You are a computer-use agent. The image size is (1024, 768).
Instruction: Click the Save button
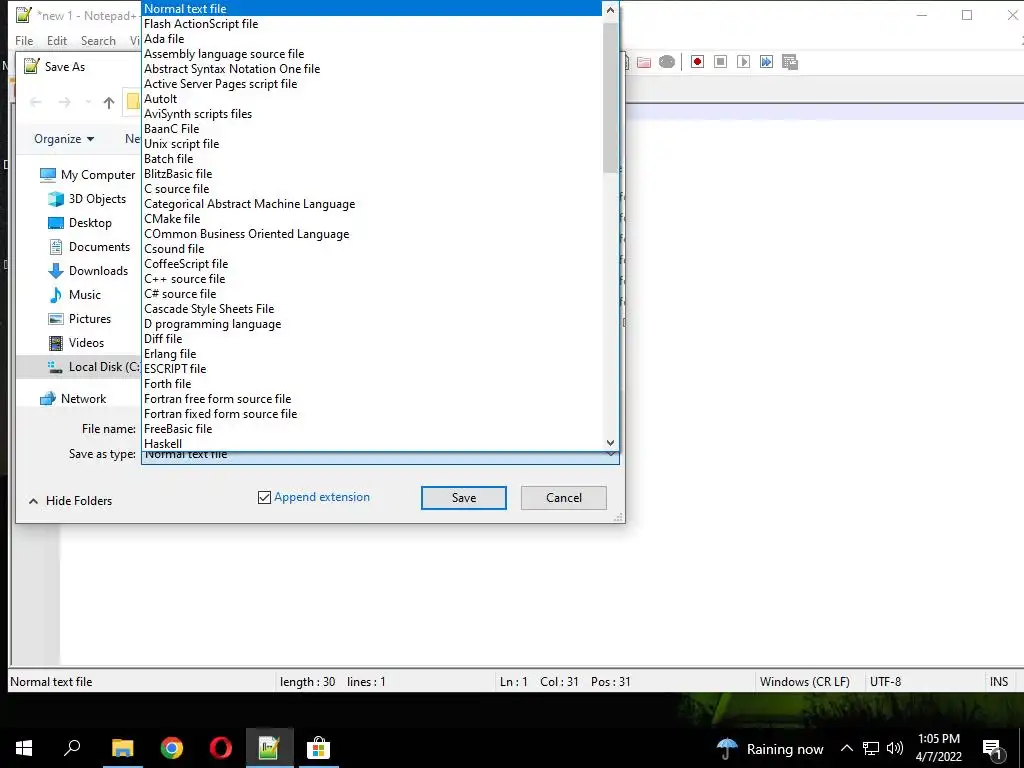[464, 498]
